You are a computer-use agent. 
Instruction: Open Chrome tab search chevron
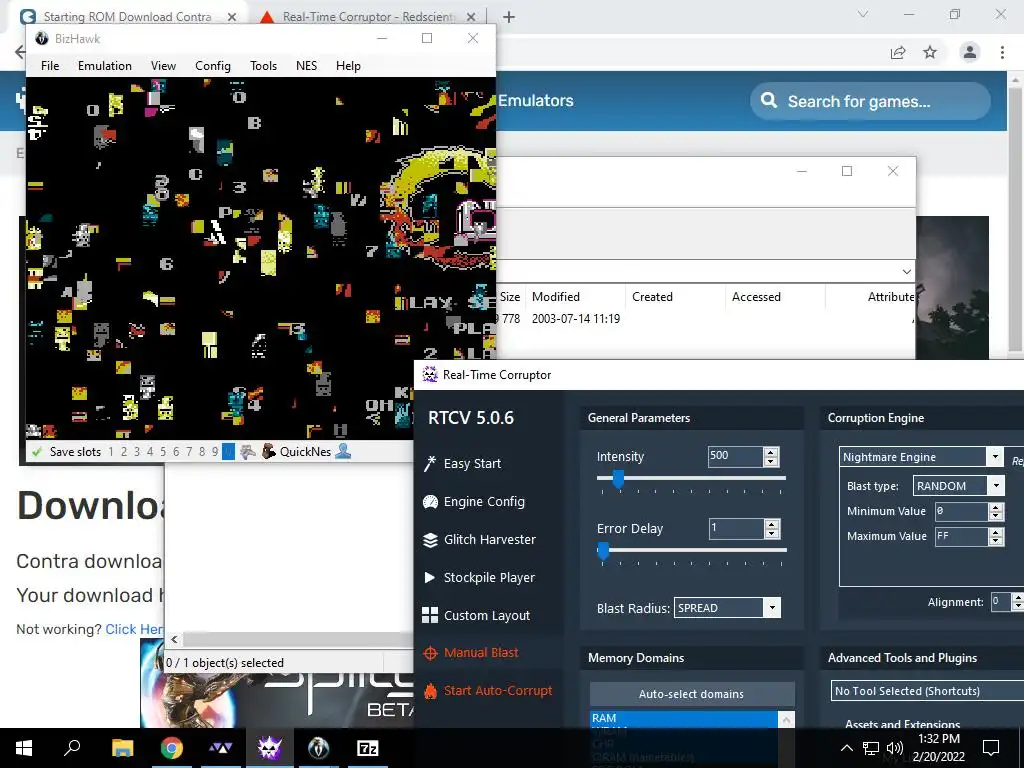(863, 14)
